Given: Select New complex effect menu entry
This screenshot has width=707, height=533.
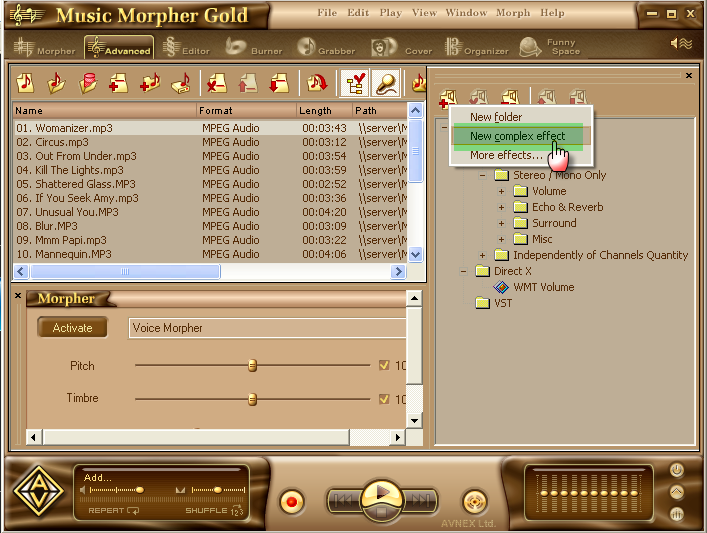Looking at the screenshot, I should [x=517, y=136].
